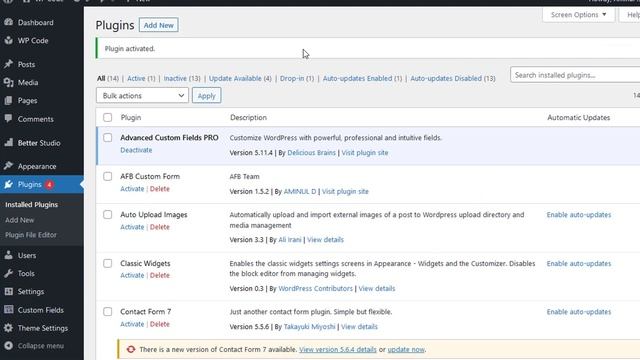Expand the Screen Options panel

(x=578, y=15)
